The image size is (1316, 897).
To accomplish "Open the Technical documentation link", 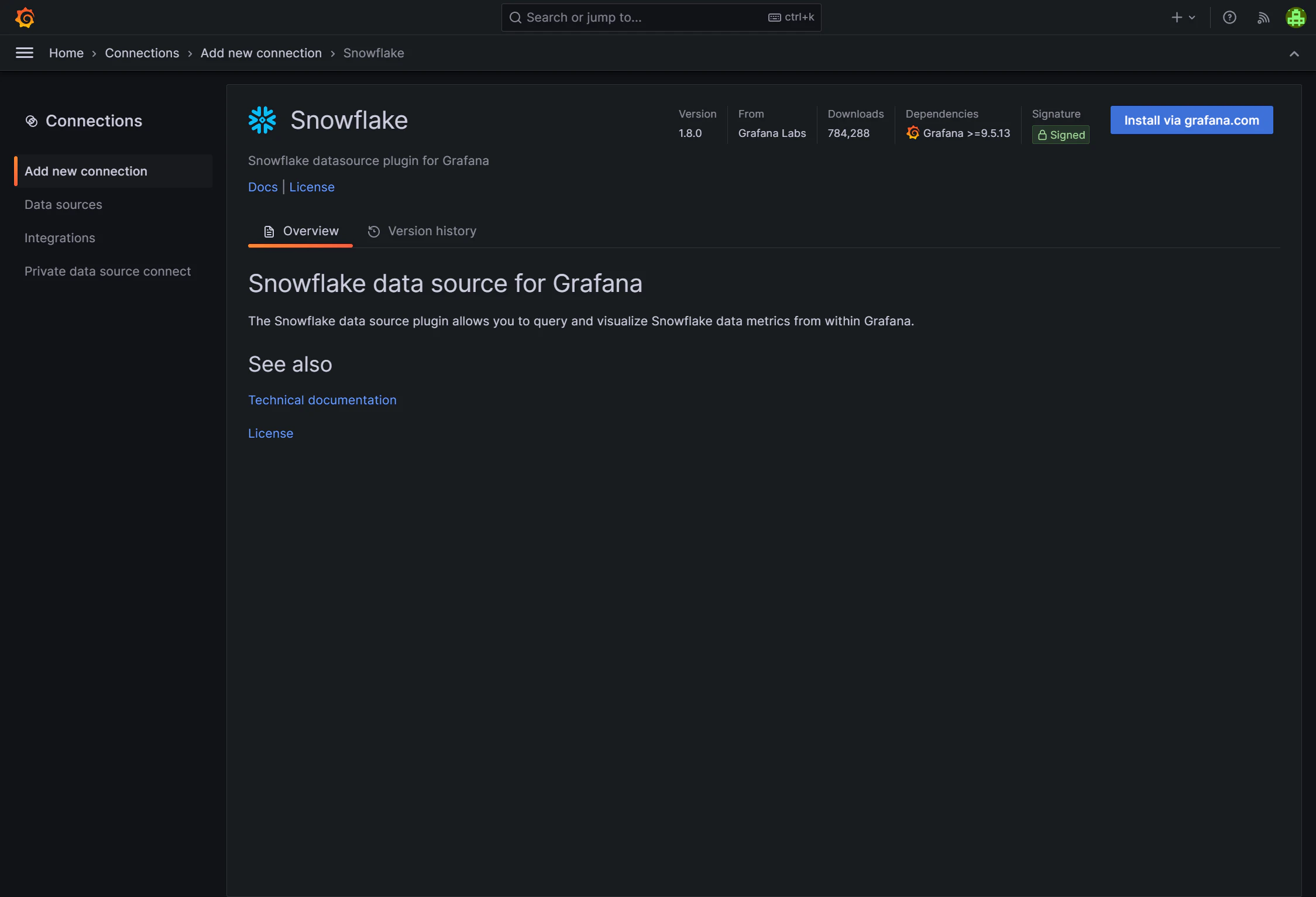I will click(x=322, y=400).
